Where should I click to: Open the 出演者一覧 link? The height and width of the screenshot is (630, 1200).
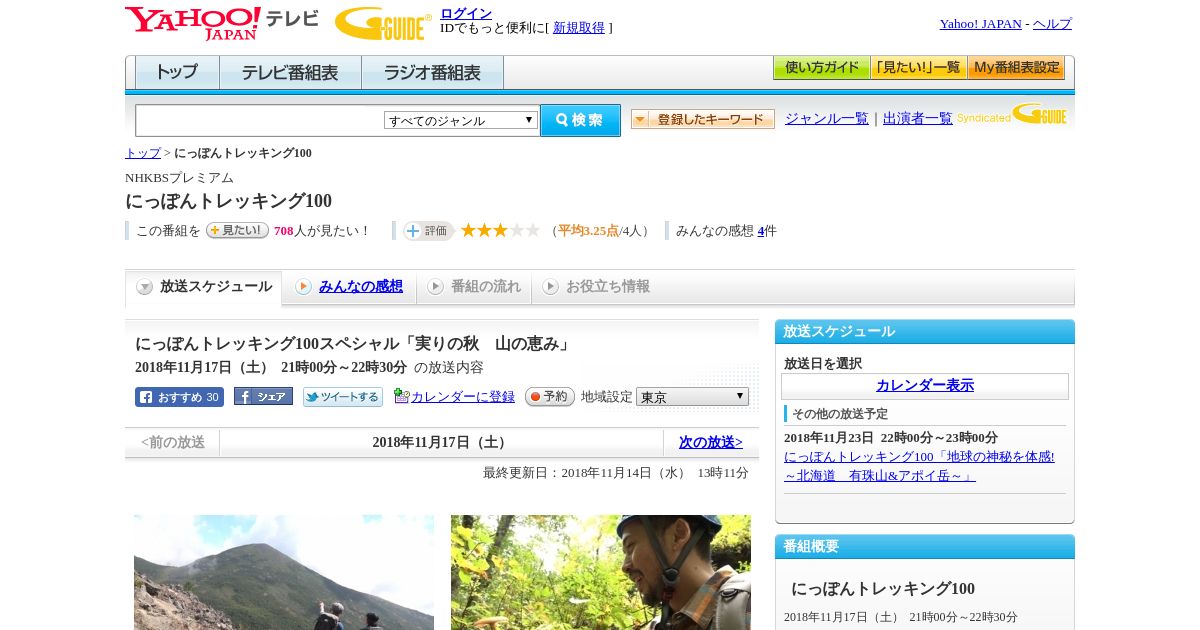point(918,119)
